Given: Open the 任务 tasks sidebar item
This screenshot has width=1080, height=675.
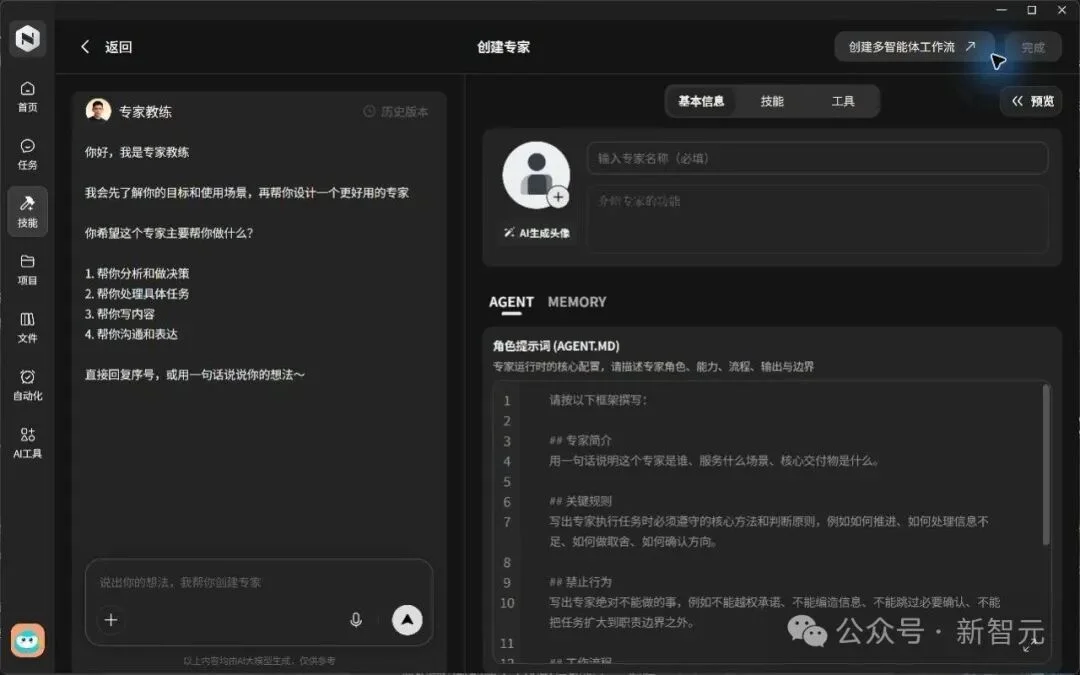Looking at the screenshot, I should click(28, 154).
